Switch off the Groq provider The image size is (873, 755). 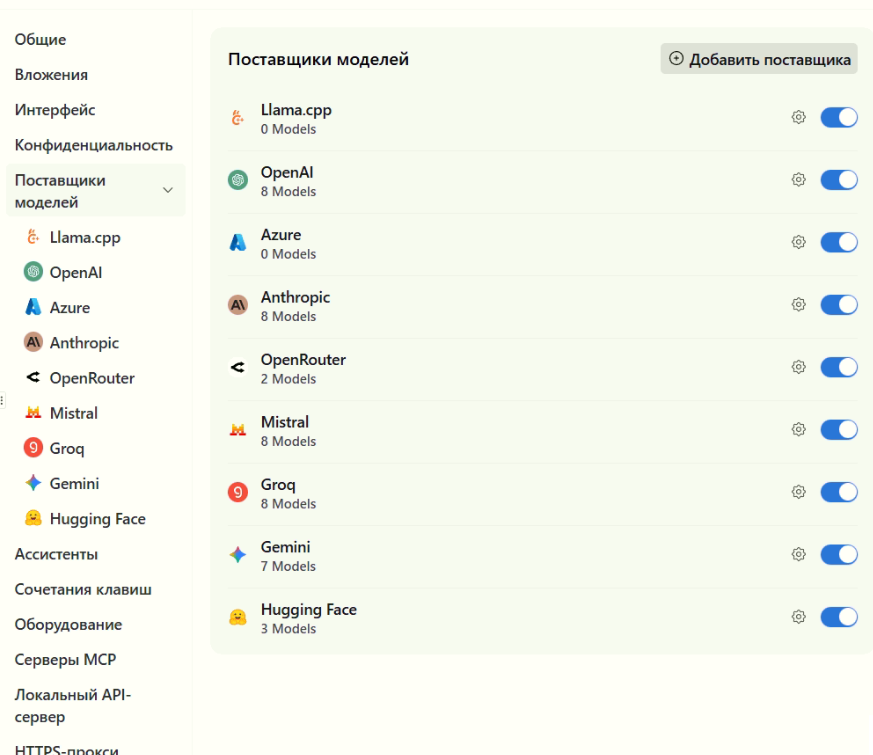(x=838, y=491)
